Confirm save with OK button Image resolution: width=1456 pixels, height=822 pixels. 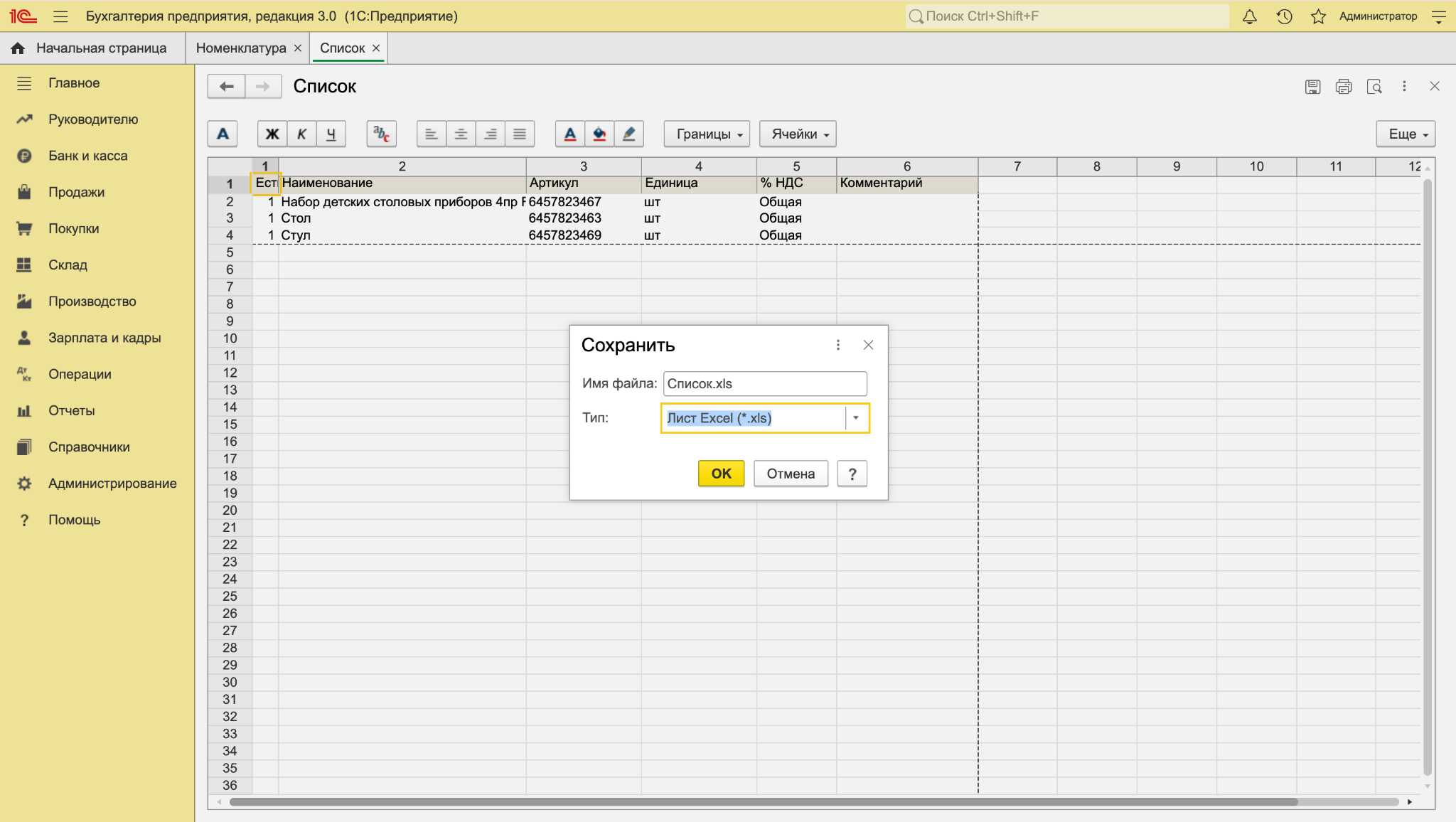pos(721,474)
